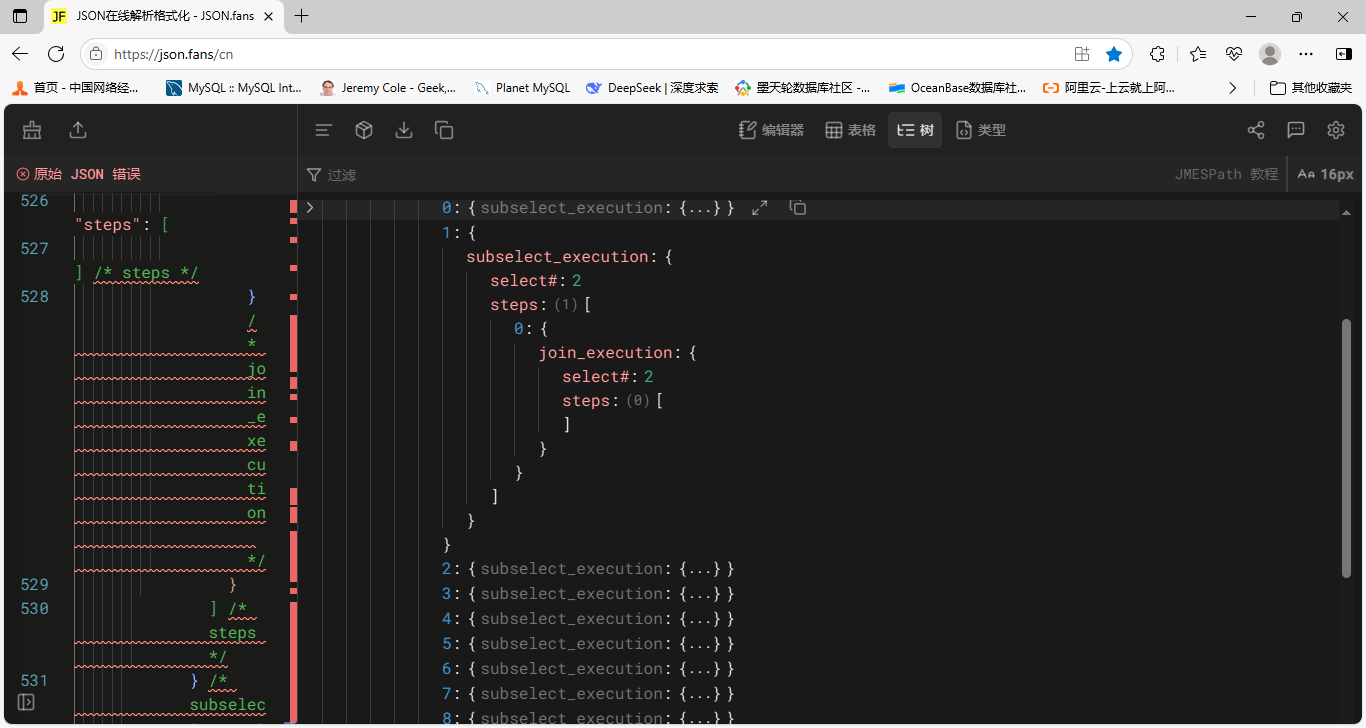Open the Jeremy Cole - Geek bookmark

click(x=388, y=88)
